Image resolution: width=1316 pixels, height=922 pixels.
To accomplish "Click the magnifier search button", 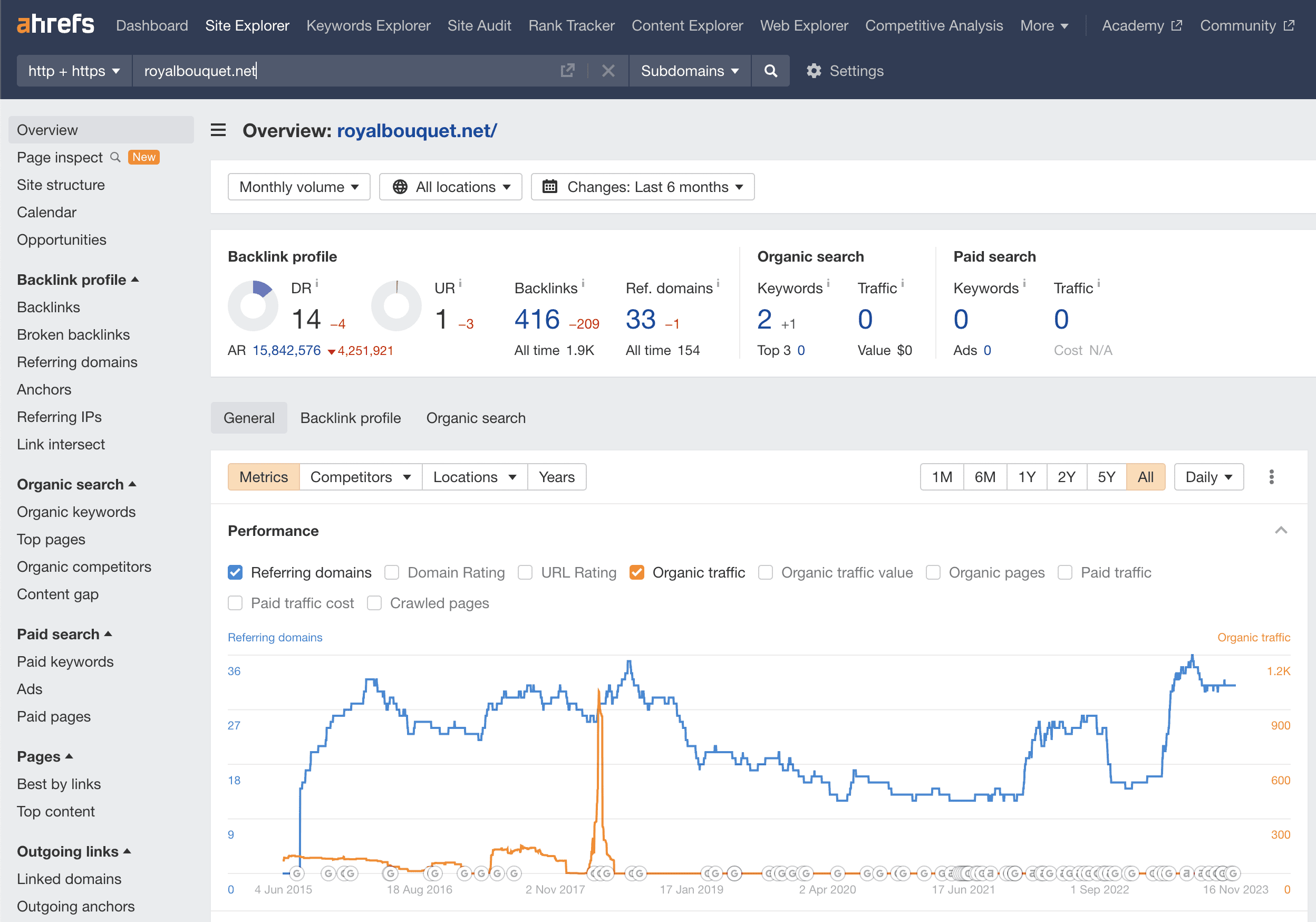I will tap(770, 71).
